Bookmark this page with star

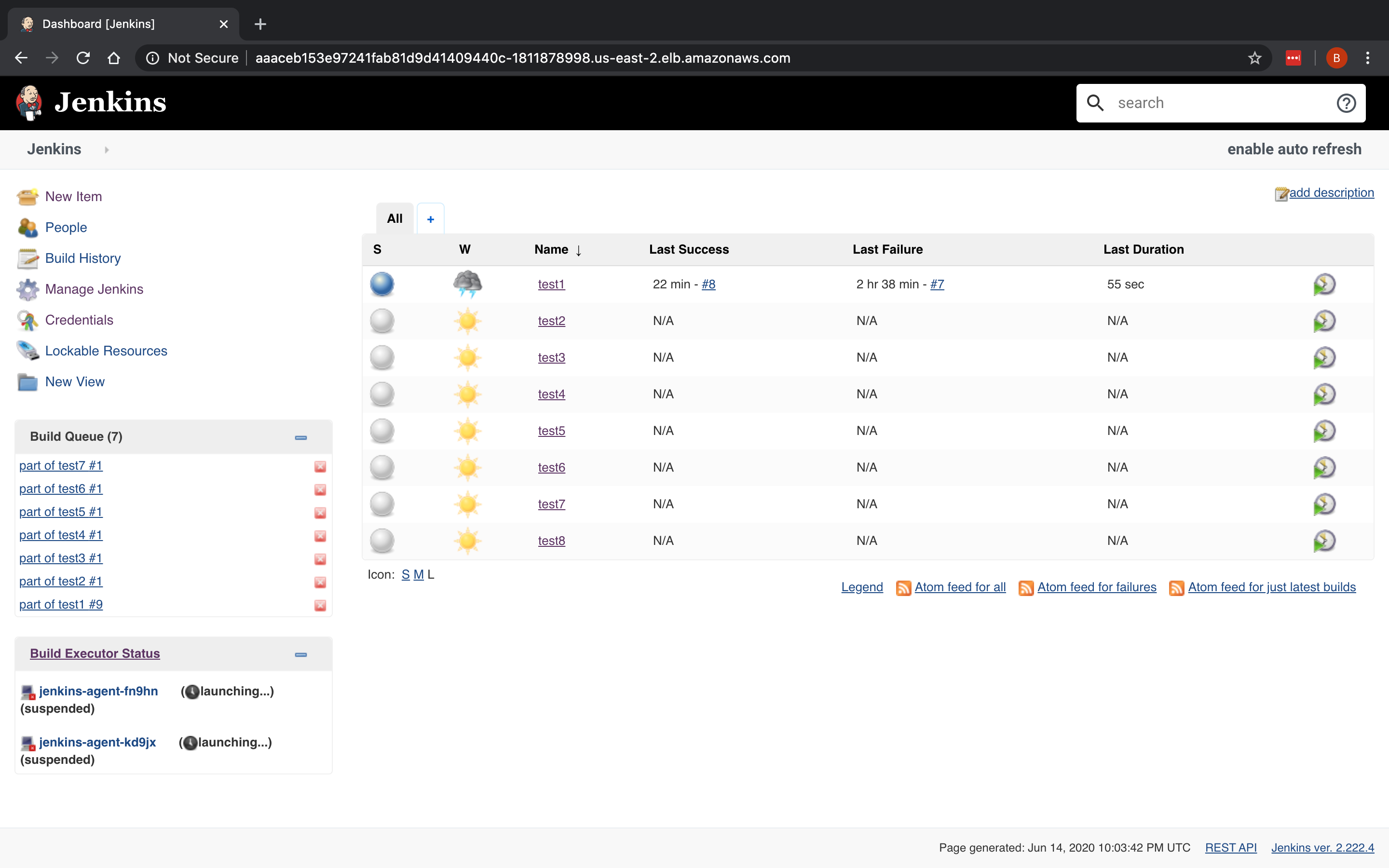1255,58
